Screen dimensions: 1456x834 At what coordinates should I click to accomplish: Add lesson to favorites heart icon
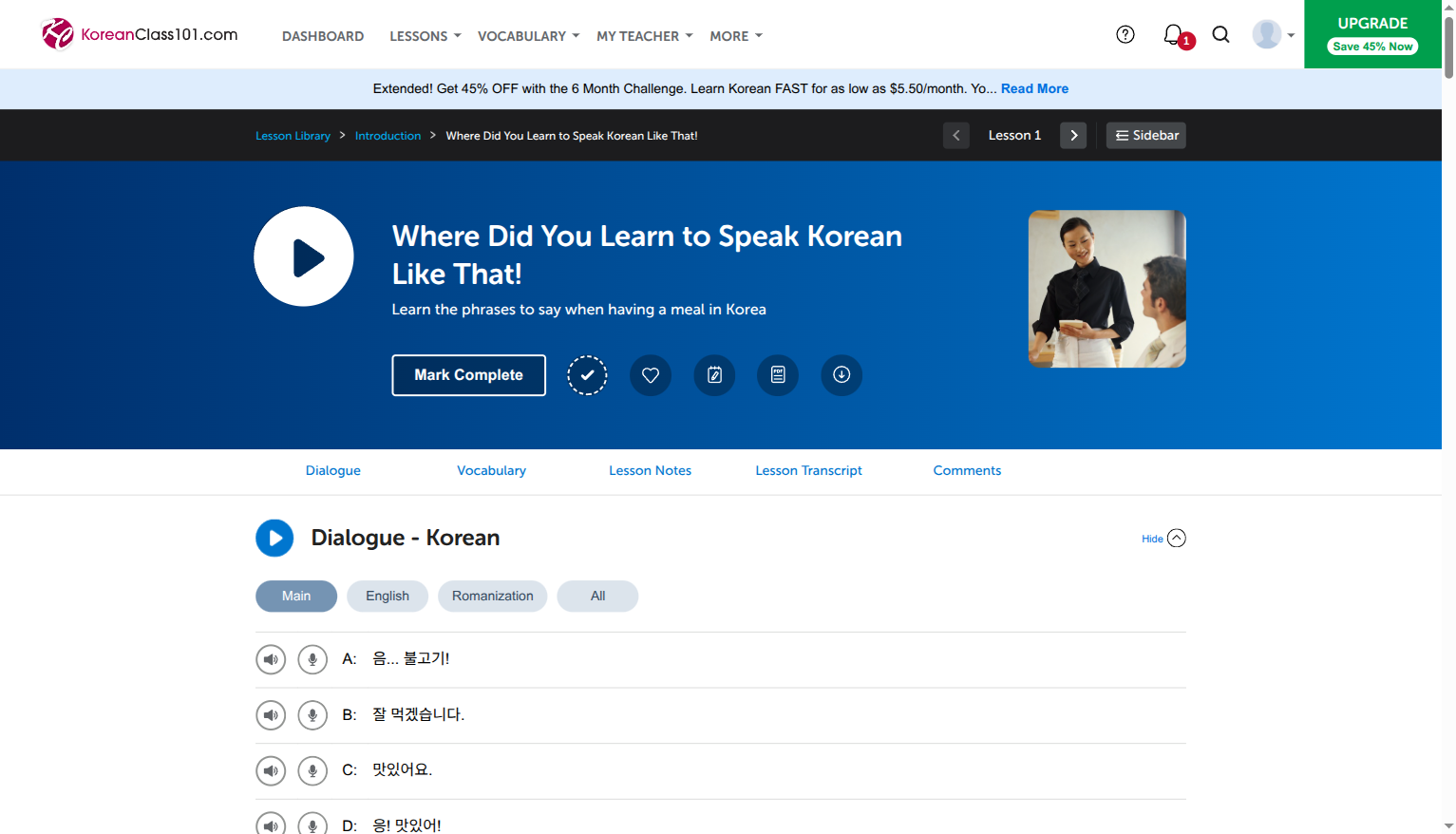(x=651, y=375)
